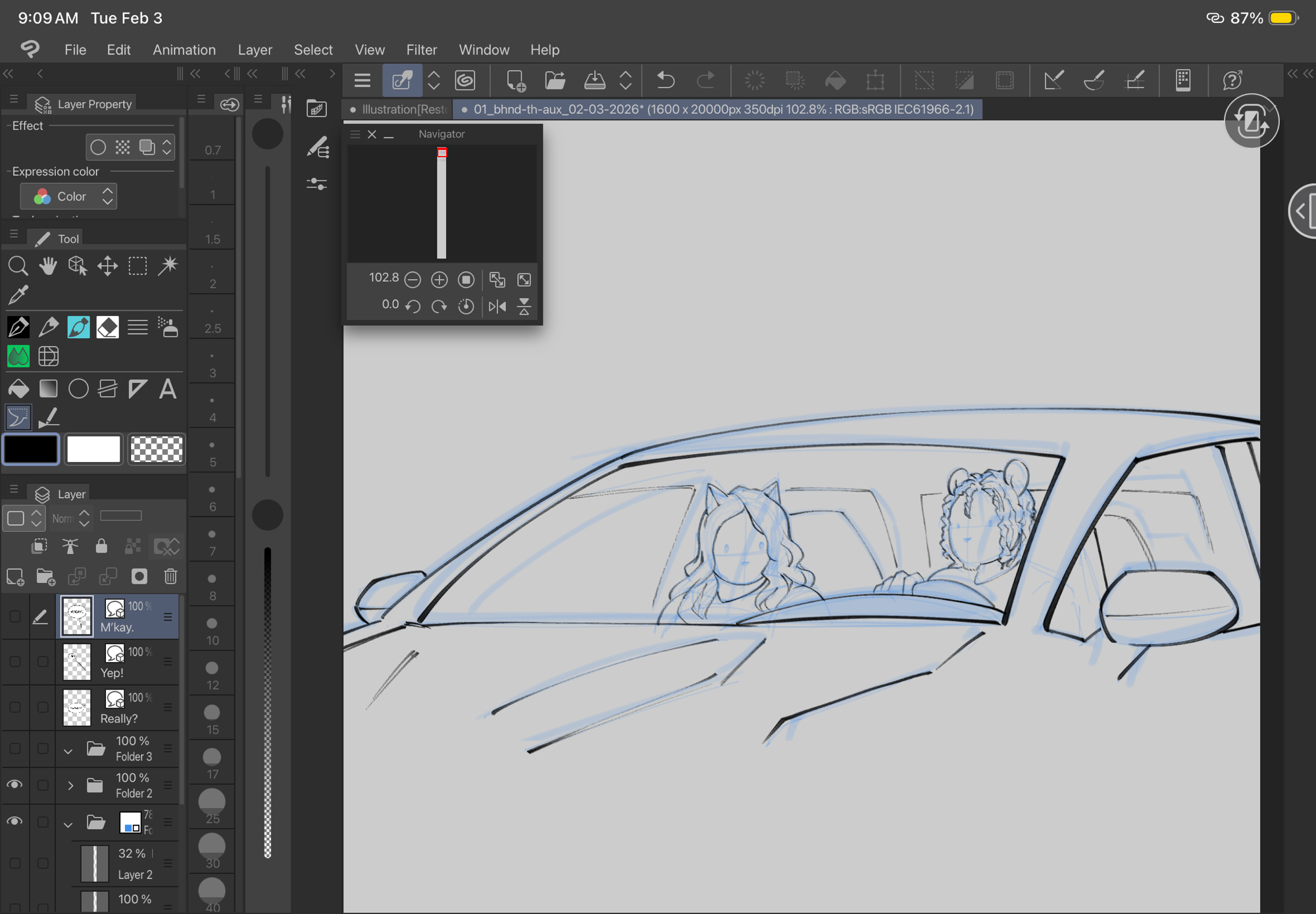Viewport: 1316px width, 914px height.
Task: Hide Folder 2 using eye icon
Action: [x=14, y=784]
